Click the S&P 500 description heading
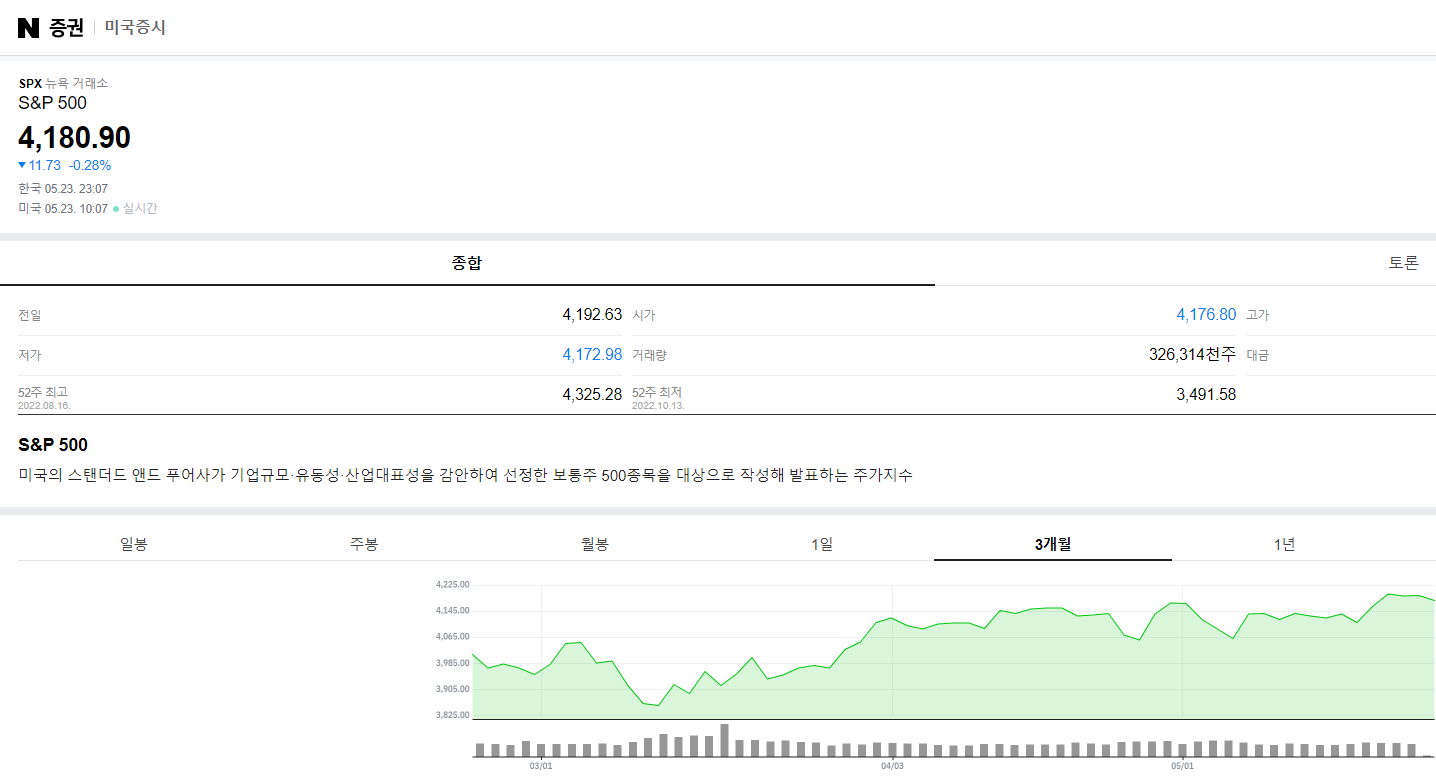Image resolution: width=1436 pixels, height=779 pixels. pyautogui.click(x=53, y=445)
